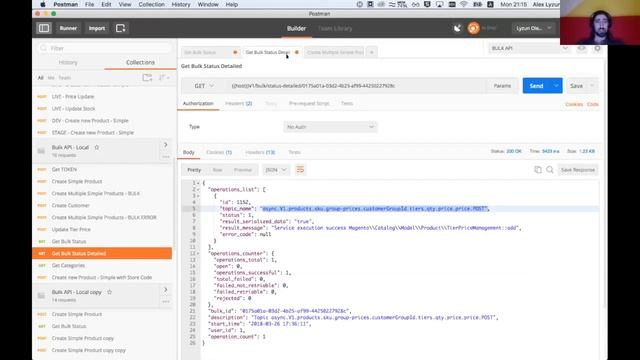Click the Bulk API - Local copy folder icon
The height and width of the screenshot is (360, 640).
(41, 296)
